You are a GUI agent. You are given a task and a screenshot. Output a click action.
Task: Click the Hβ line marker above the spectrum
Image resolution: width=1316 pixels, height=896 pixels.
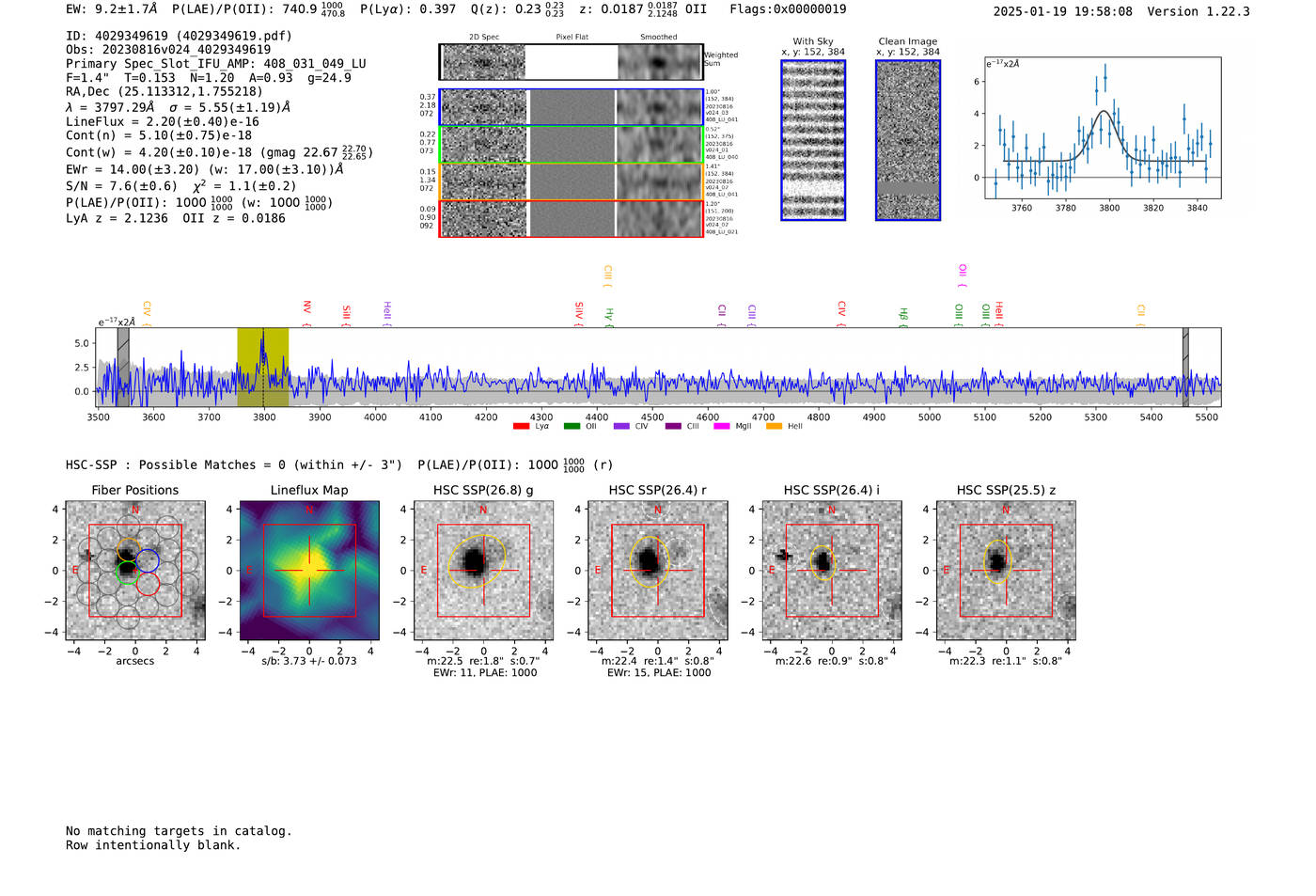click(x=903, y=316)
